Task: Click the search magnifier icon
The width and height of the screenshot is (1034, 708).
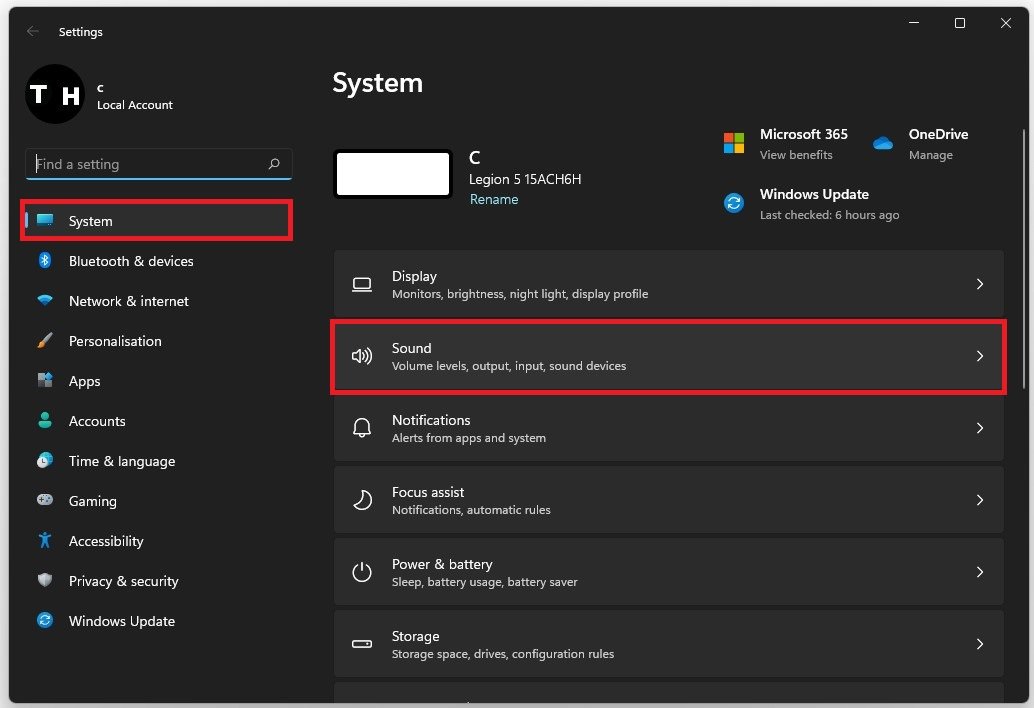Action: pyautogui.click(x=274, y=164)
